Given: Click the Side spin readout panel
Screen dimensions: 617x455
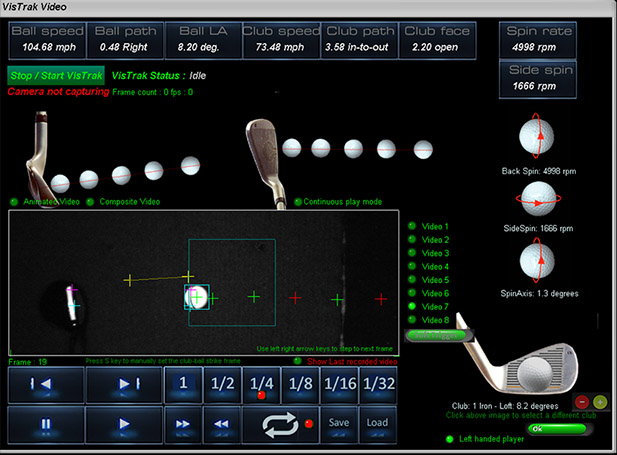Looking at the screenshot, I should [x=538, y=79].
